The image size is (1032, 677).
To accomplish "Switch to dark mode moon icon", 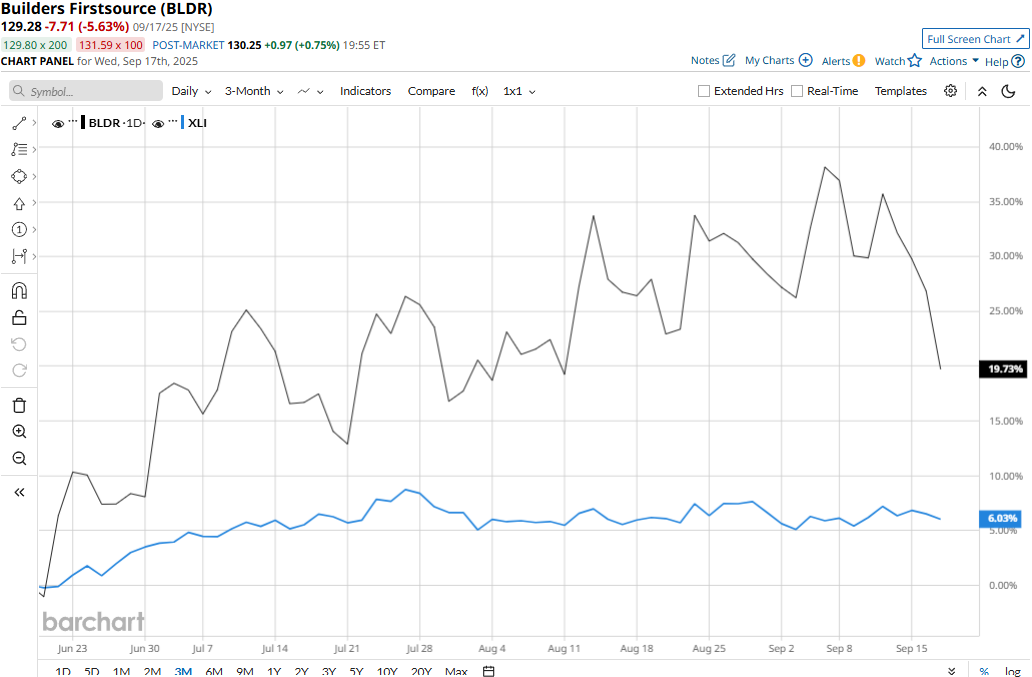I will click(x=1008, y=91).
